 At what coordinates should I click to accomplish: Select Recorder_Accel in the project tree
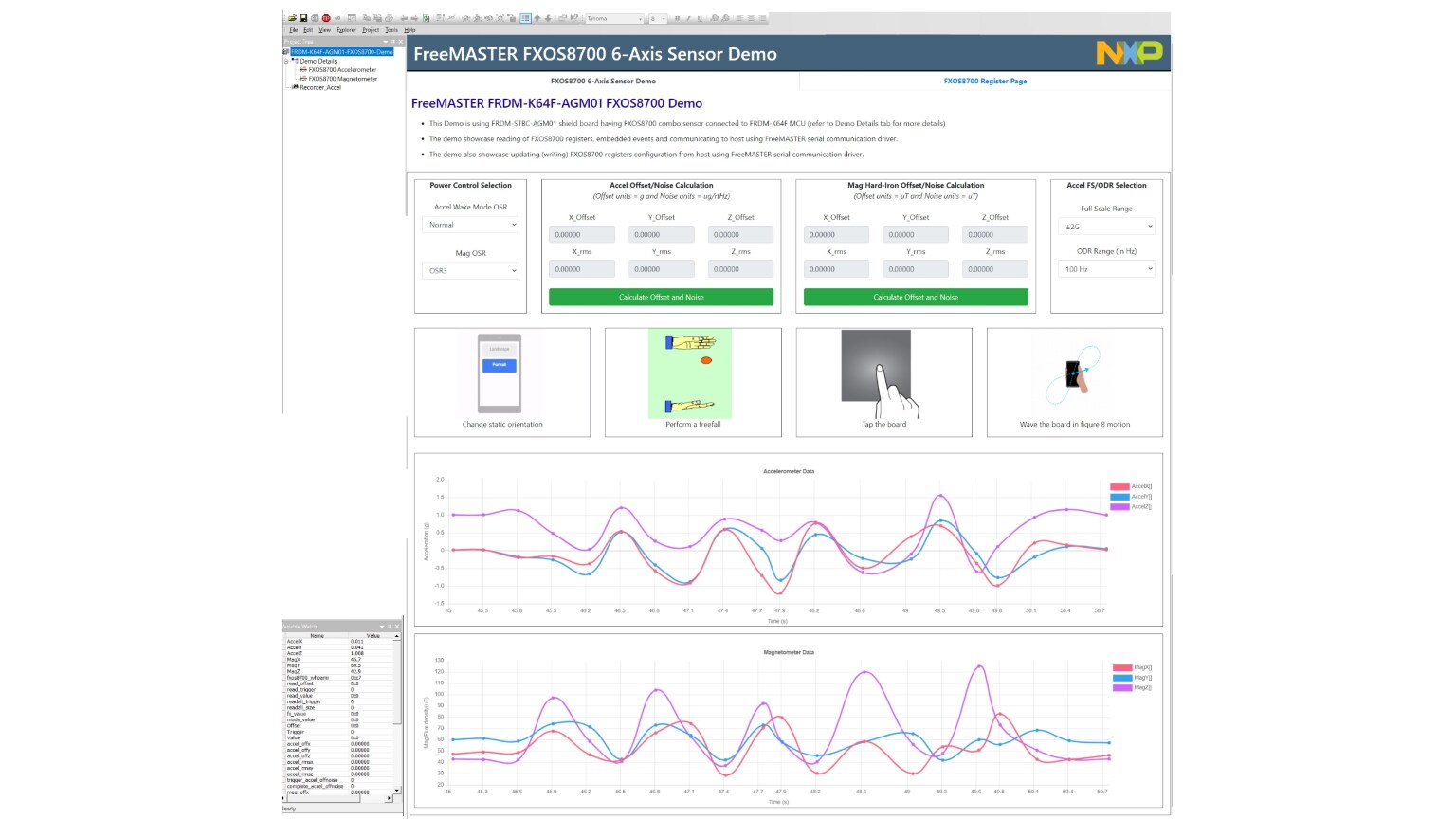[x=319, y=87]
